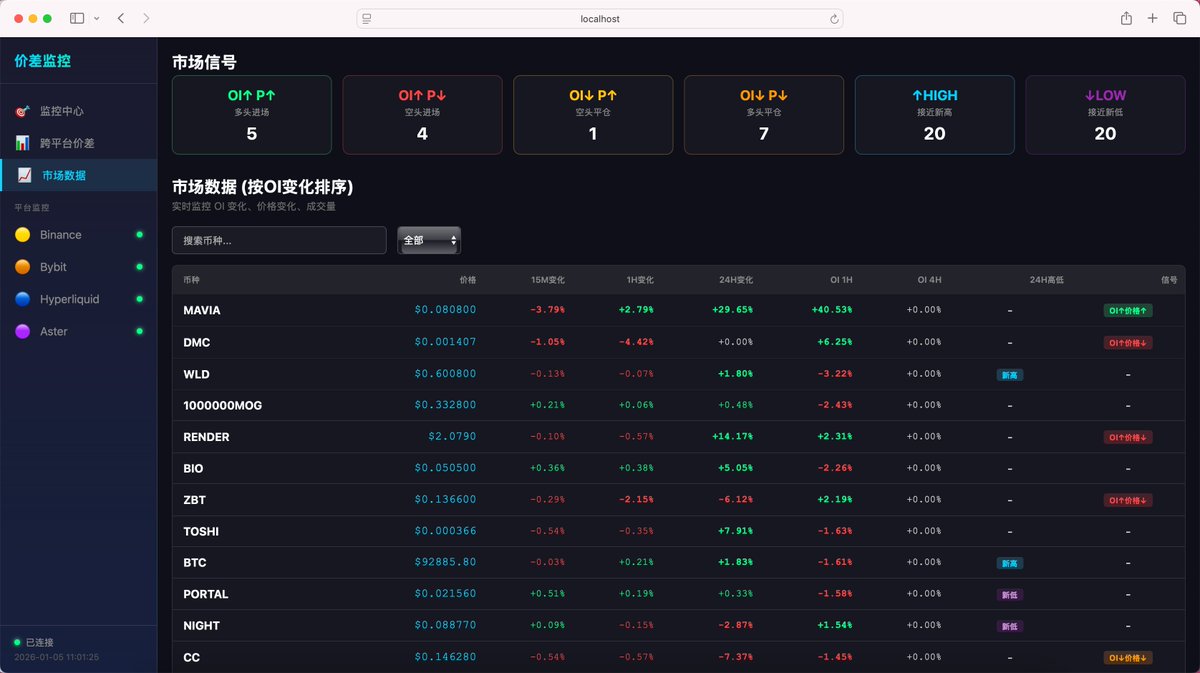This screenshot has width=1200, height=673.
Task: Toggle Aster monitoring status indicator
Action: click(x=139, y=331)
